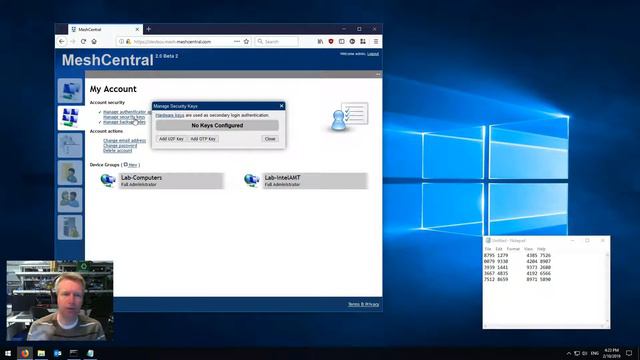The image size is (640, 360).
Task: Click the Close button in security keys dialog
Action: click(270, 139)
